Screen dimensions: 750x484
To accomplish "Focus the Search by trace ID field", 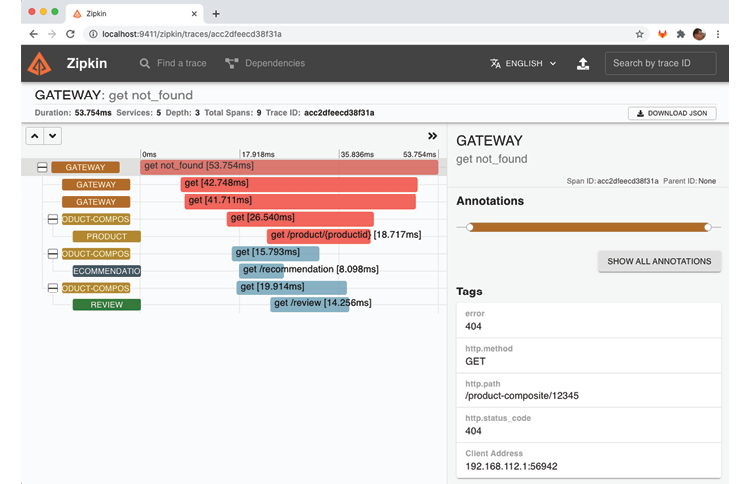I will click(x=661, y=63).
